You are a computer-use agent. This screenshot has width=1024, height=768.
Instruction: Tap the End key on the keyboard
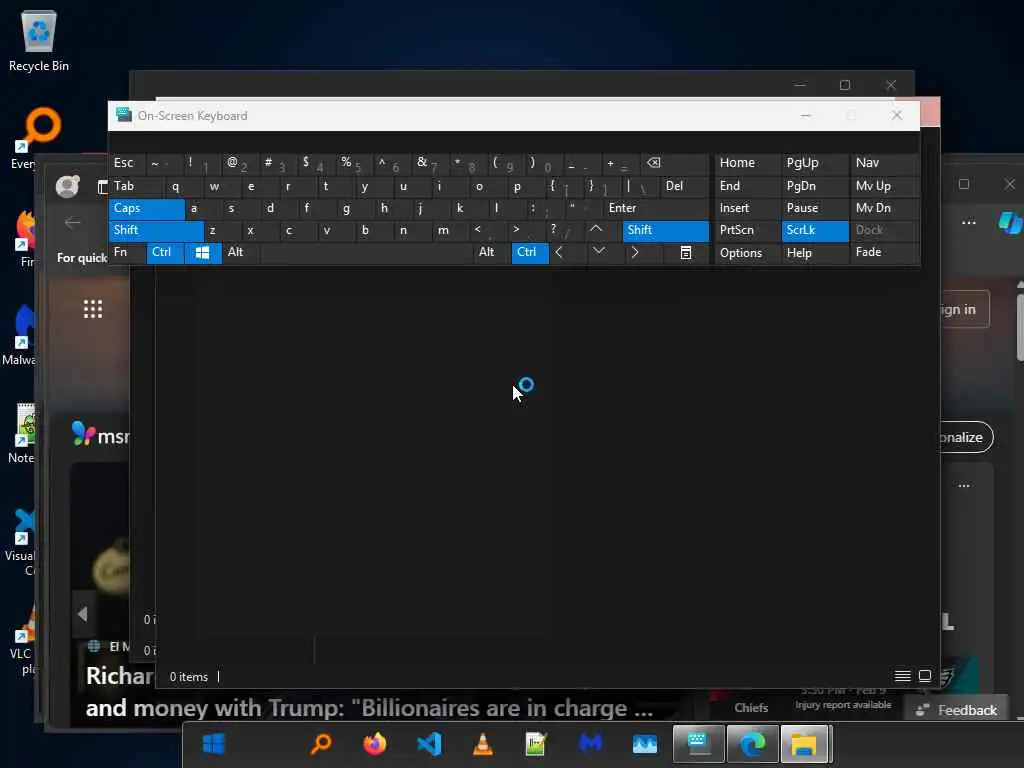(747, 187)
